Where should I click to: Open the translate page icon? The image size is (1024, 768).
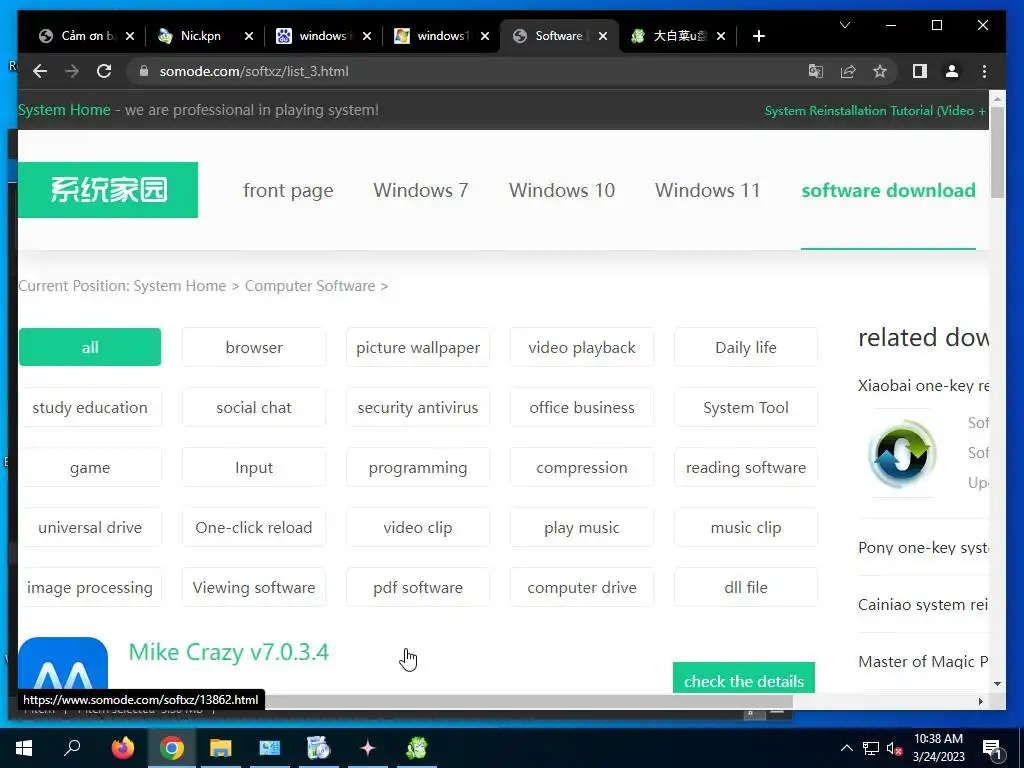pos(816,71)
